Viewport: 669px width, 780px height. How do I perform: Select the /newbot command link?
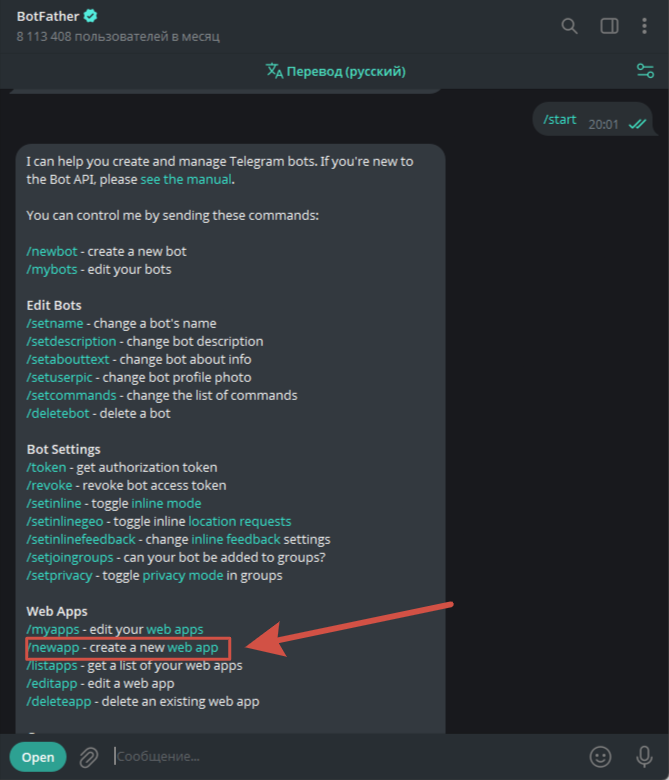coord(52,251)
